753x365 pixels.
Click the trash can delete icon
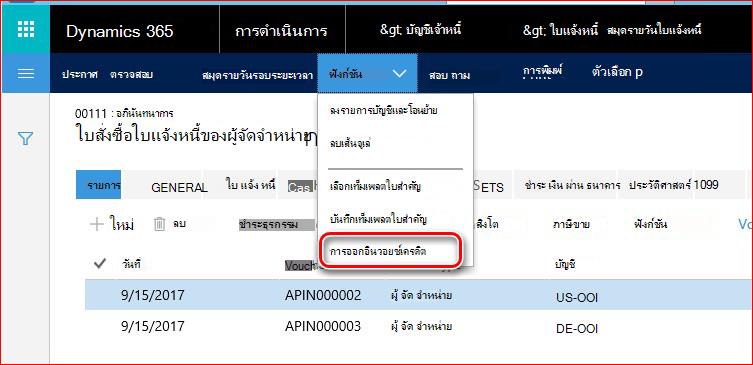click(x=159, y=224)
